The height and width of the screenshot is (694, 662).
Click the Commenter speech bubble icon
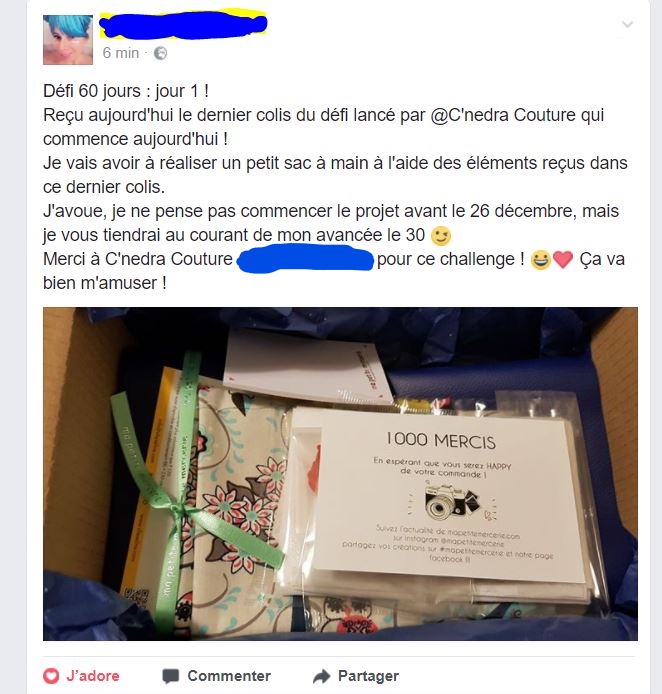click(x=170, y=676)
